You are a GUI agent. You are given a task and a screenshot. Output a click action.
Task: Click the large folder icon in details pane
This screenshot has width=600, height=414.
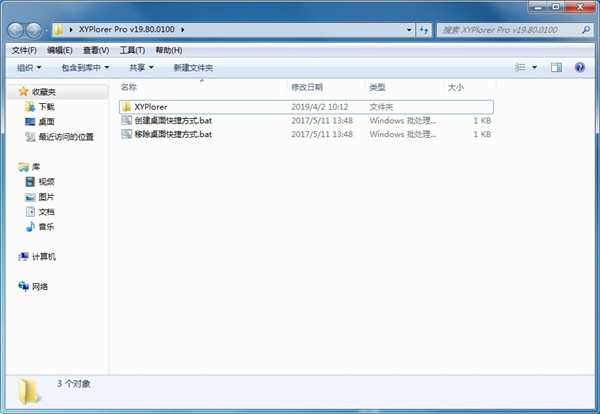[x=28, y=391]
